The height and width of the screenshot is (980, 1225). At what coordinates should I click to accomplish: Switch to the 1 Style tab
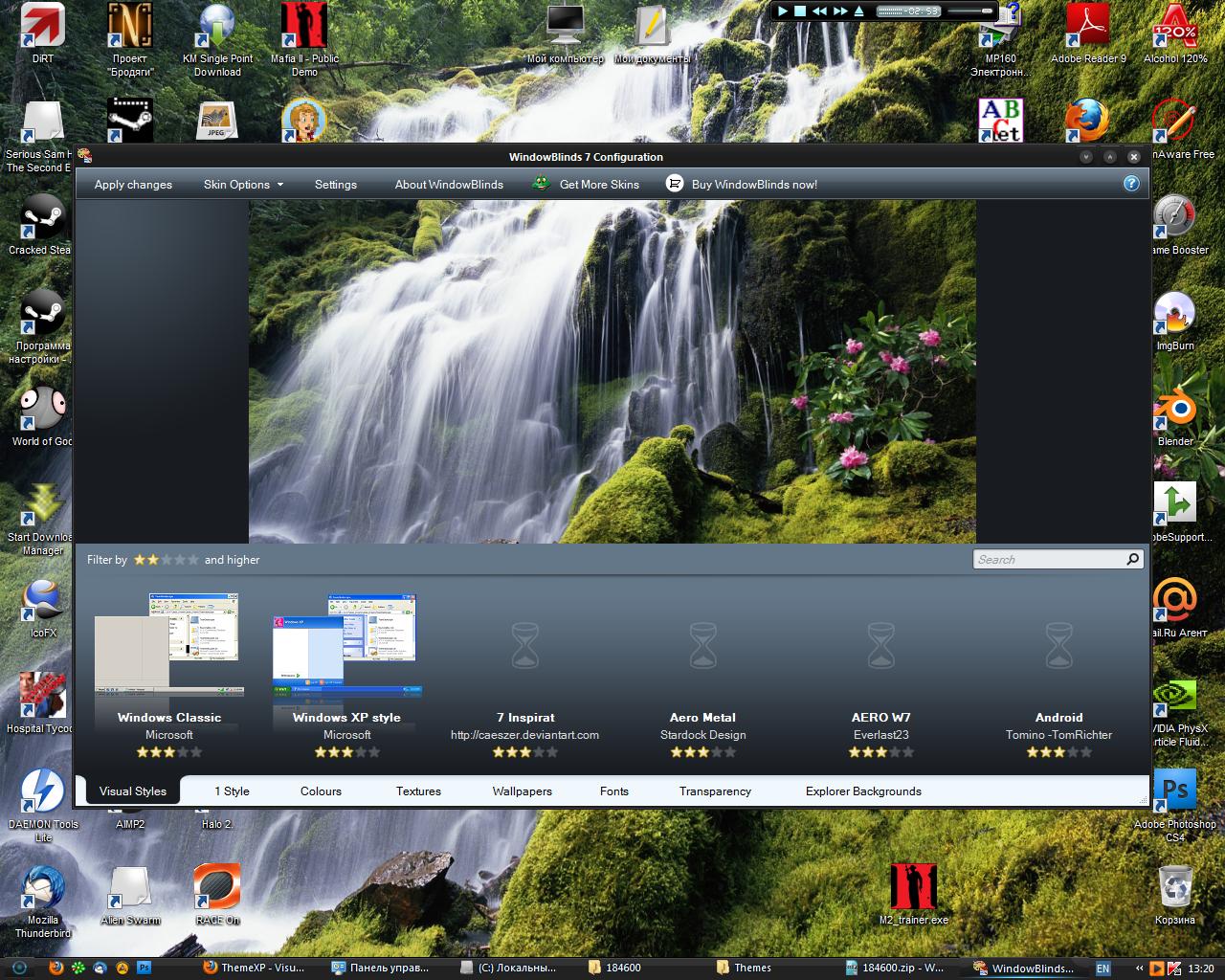[232, 791]
